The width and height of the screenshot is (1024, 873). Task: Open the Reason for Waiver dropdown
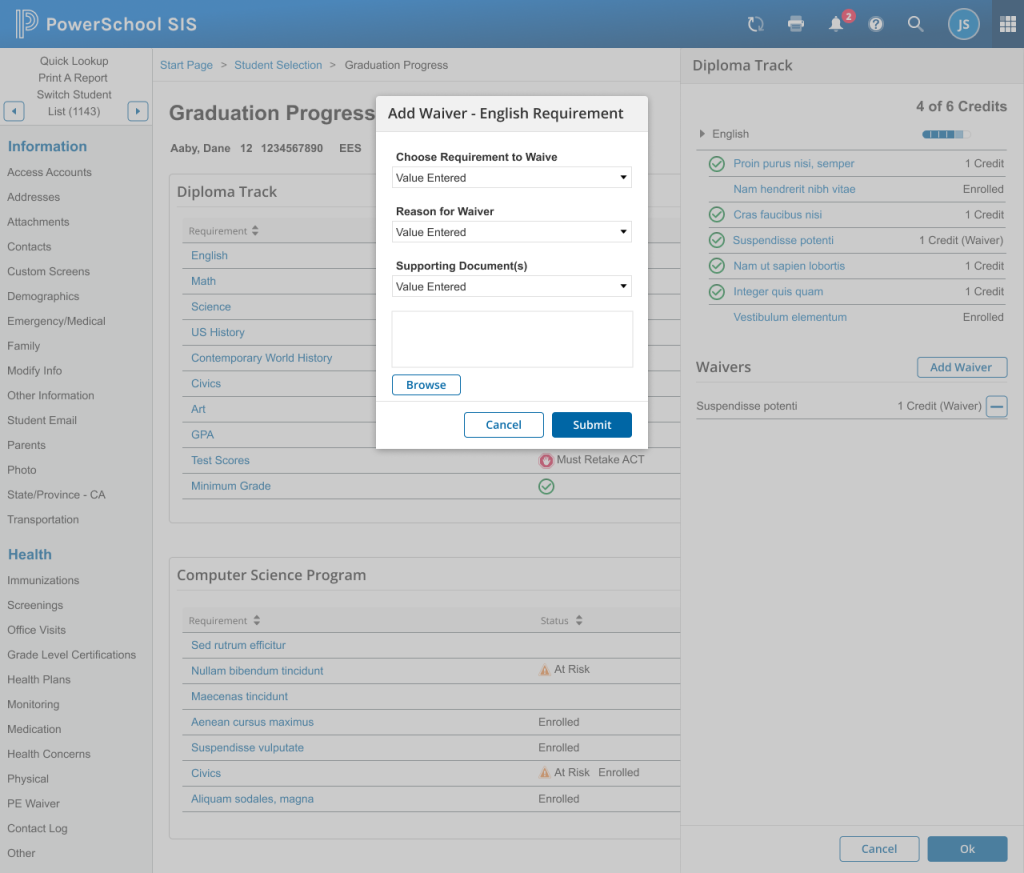click(x=511, y=232)
